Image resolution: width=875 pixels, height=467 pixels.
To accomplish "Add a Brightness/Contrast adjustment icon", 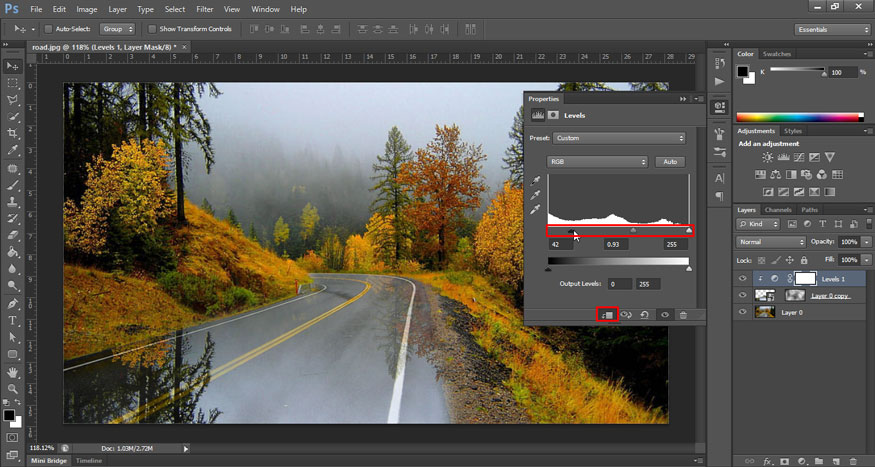I will [x=767, y=158].
